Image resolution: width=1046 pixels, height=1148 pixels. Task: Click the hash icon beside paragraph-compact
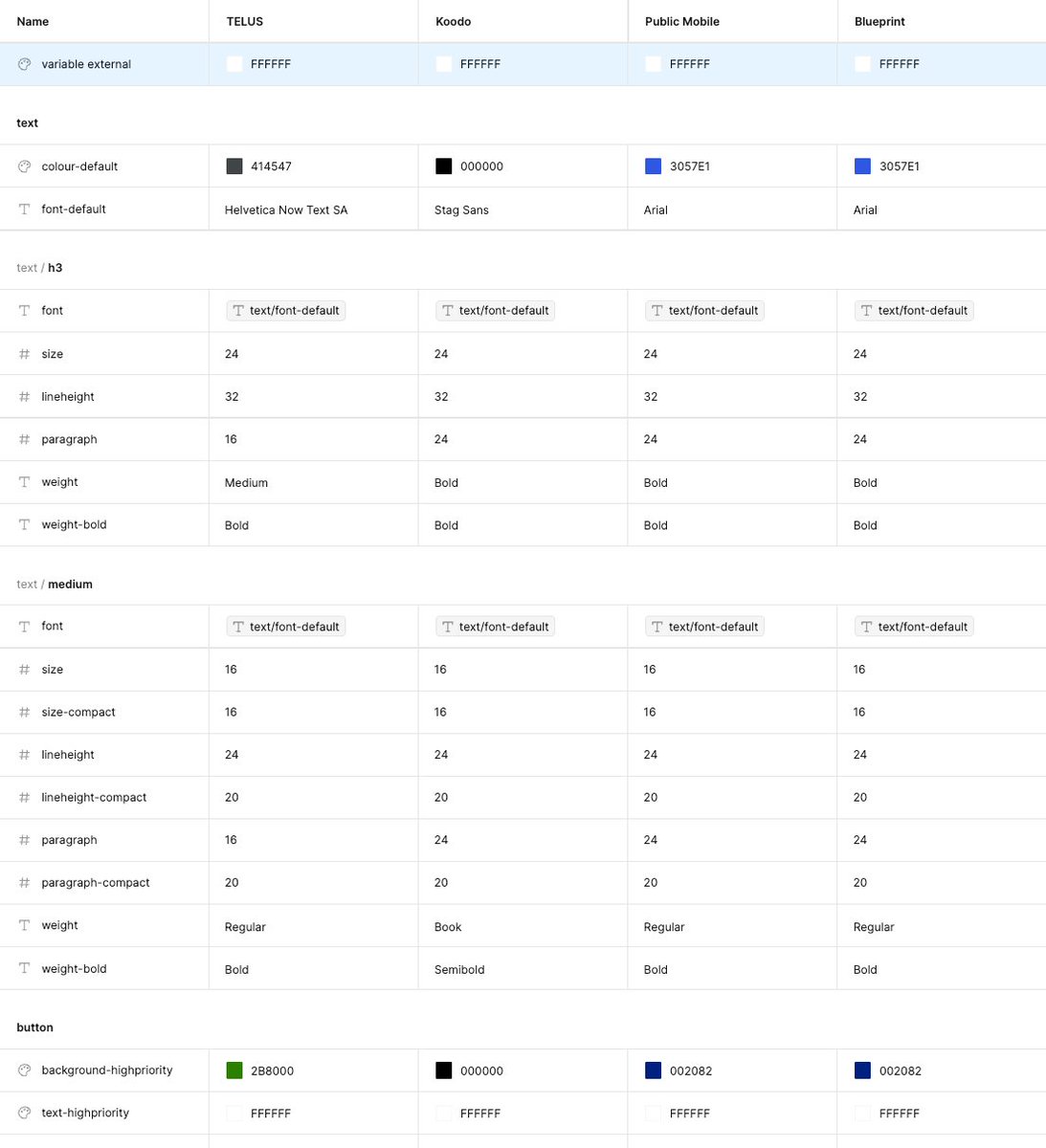pyautogui.click(x=25, y=883)
